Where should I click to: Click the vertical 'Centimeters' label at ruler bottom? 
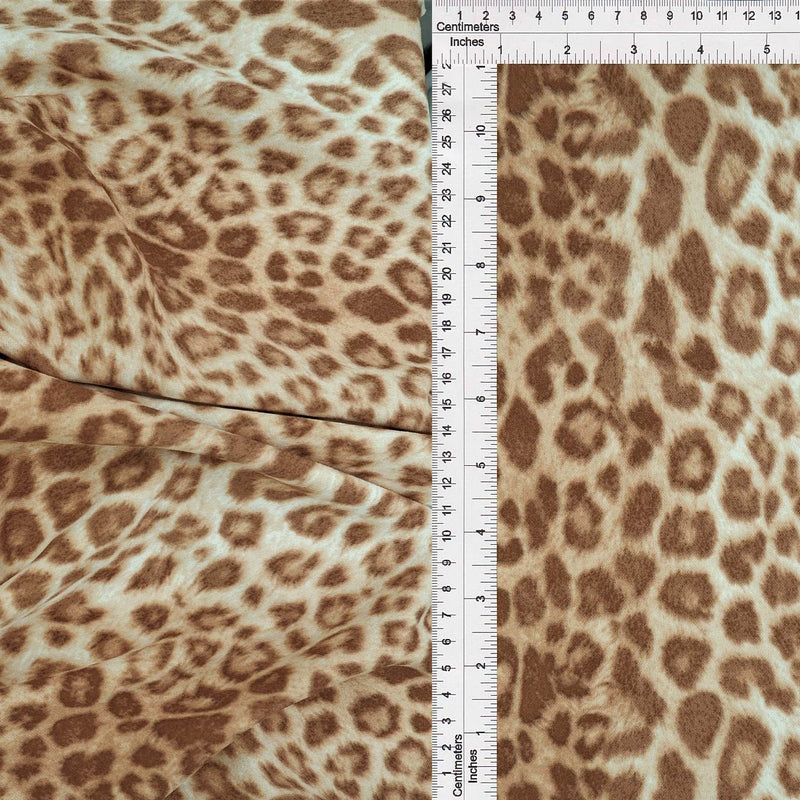click(x=458, y=765)
